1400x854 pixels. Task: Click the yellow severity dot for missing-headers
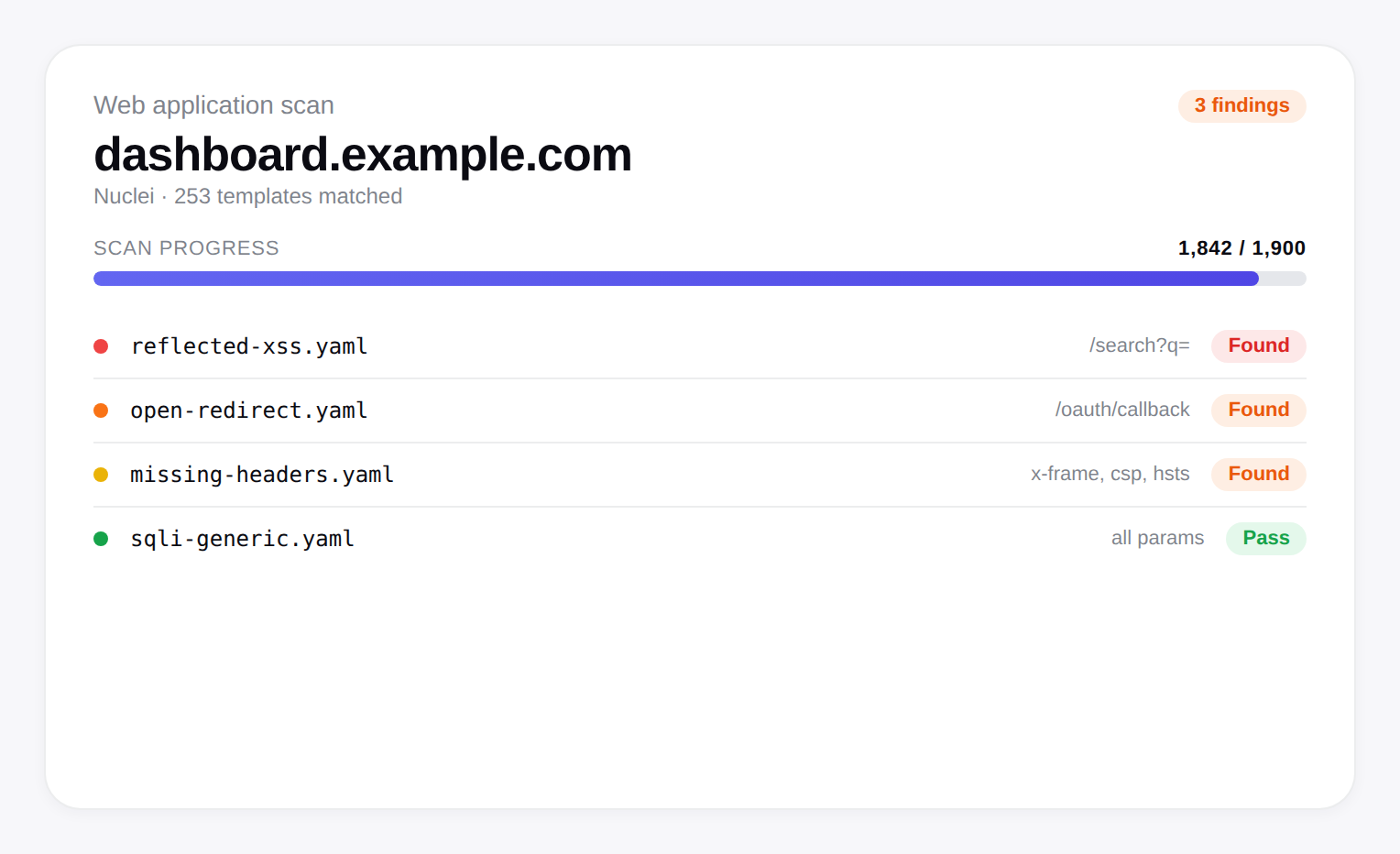(101, 475)
